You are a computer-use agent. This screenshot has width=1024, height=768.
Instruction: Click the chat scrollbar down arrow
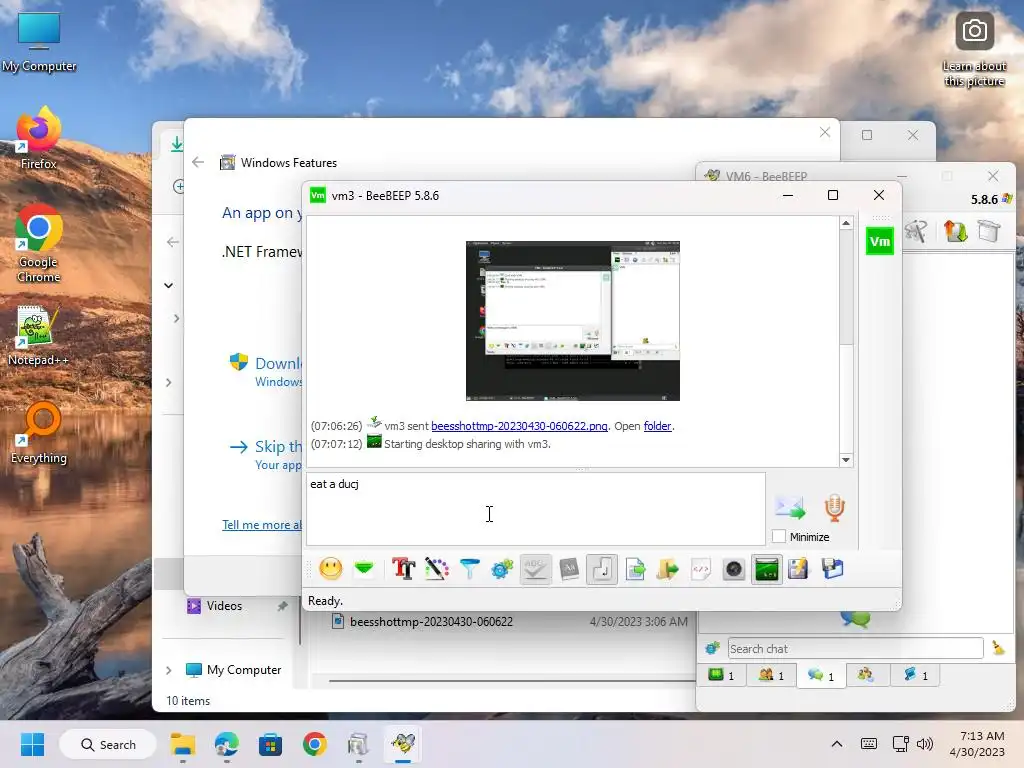(846, 460)
